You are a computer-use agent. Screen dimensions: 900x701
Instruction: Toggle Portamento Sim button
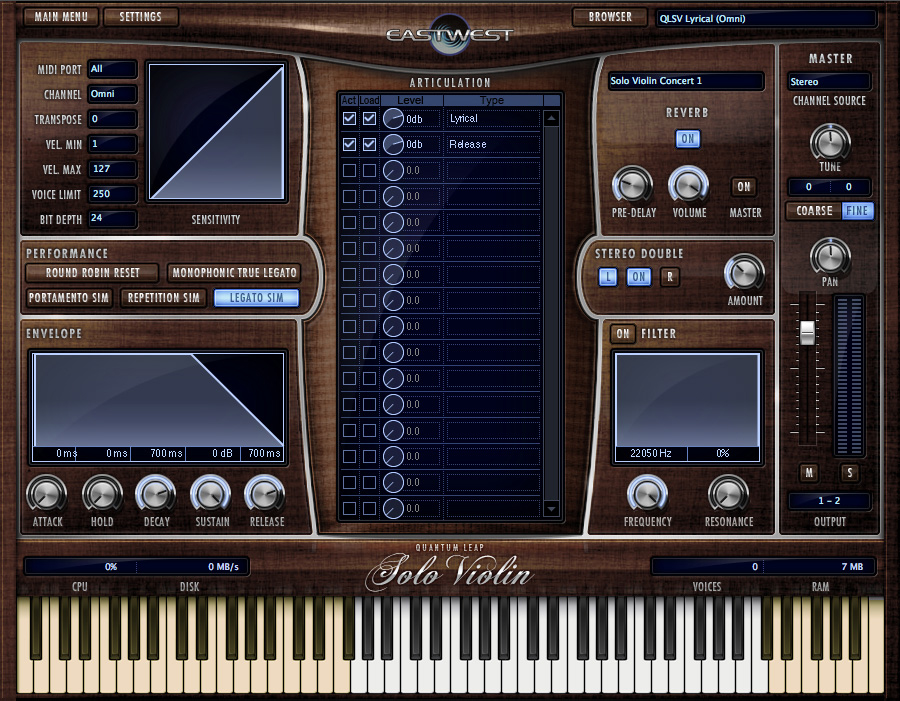[69, 298]
